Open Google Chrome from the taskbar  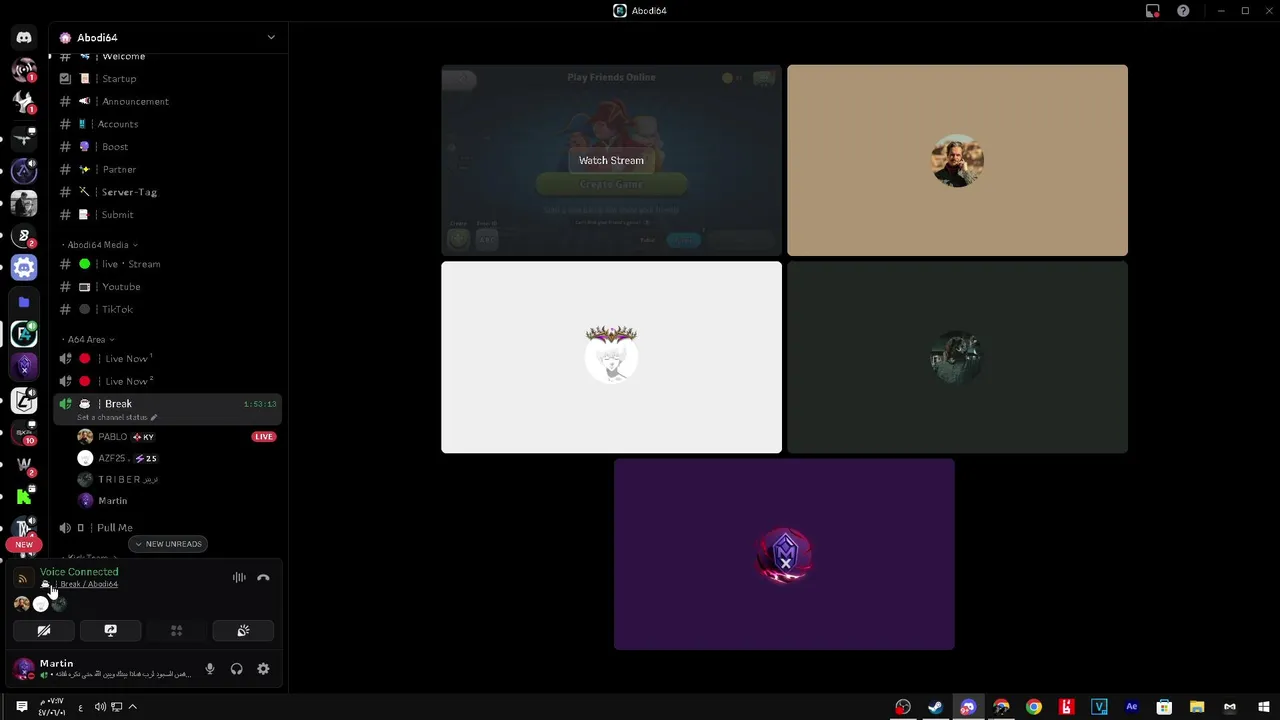tap(1034, 707)
